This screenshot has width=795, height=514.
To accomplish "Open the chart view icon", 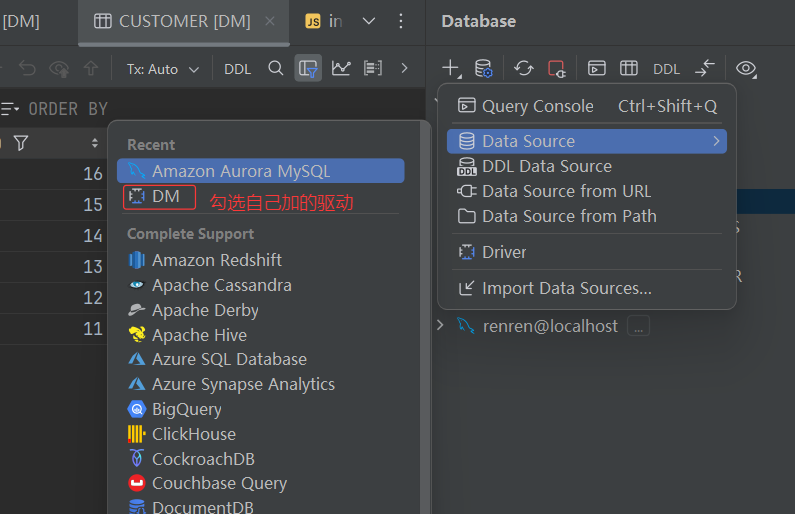I will point(341,68).
